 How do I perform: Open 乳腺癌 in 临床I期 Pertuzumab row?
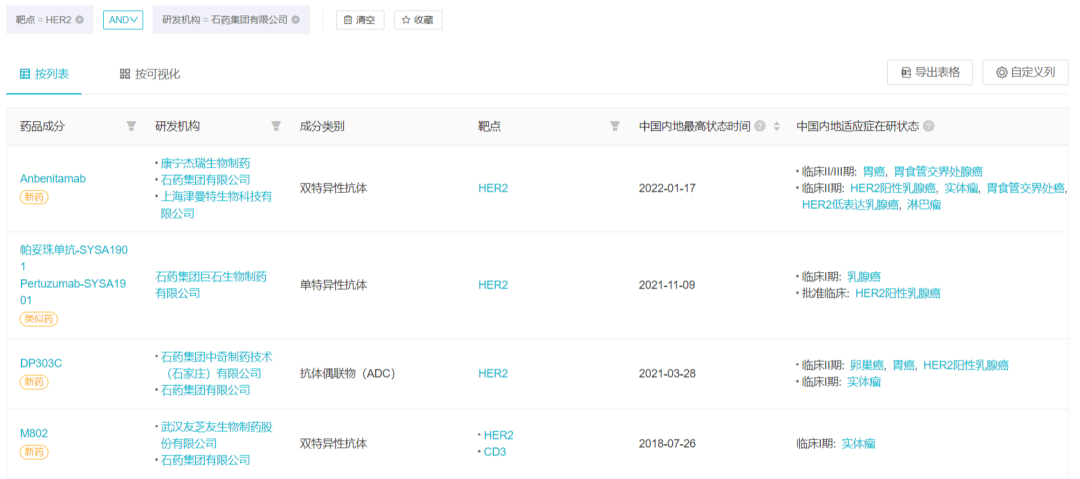pos(864,276)
